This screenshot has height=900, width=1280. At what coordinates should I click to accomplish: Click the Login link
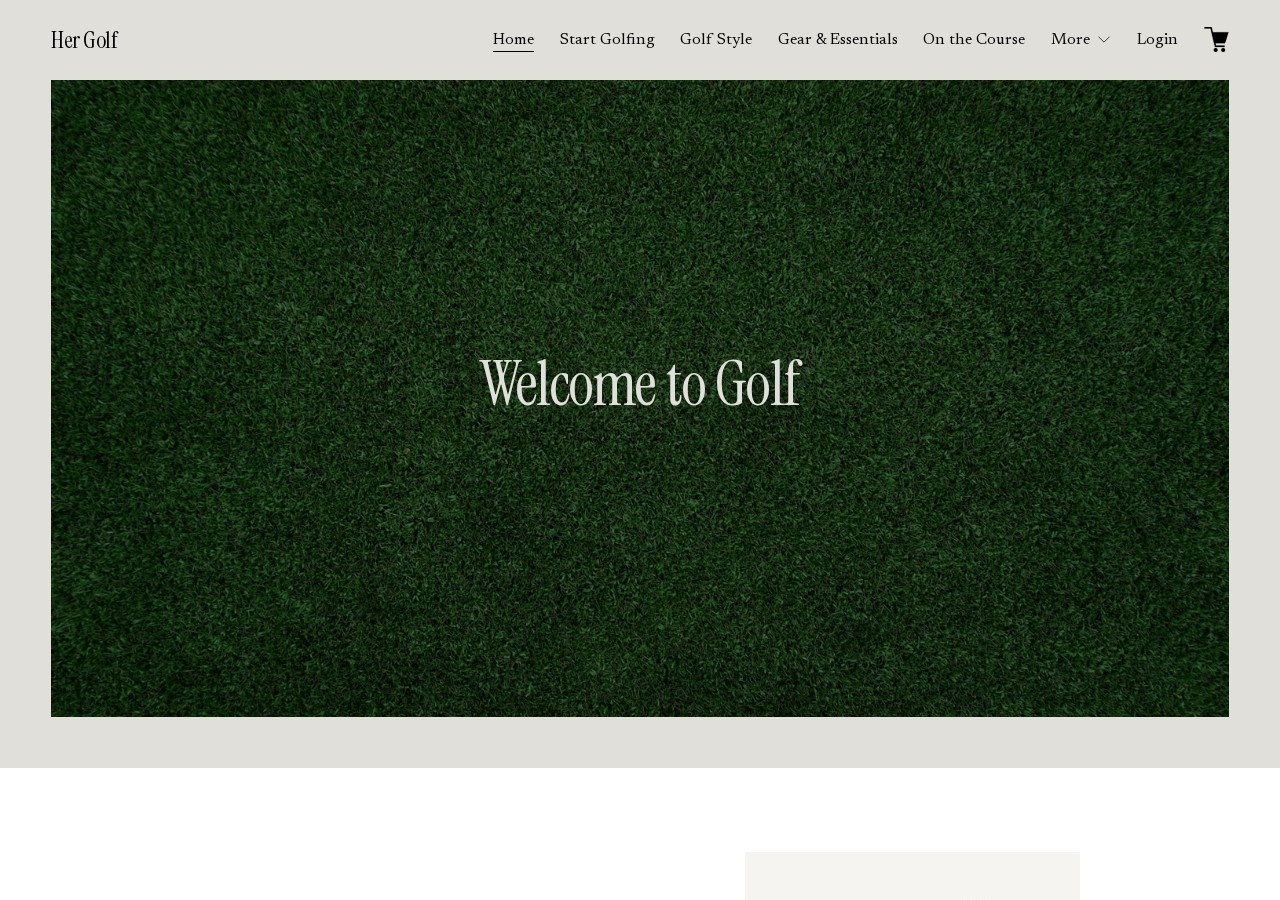click(1157, 40)
